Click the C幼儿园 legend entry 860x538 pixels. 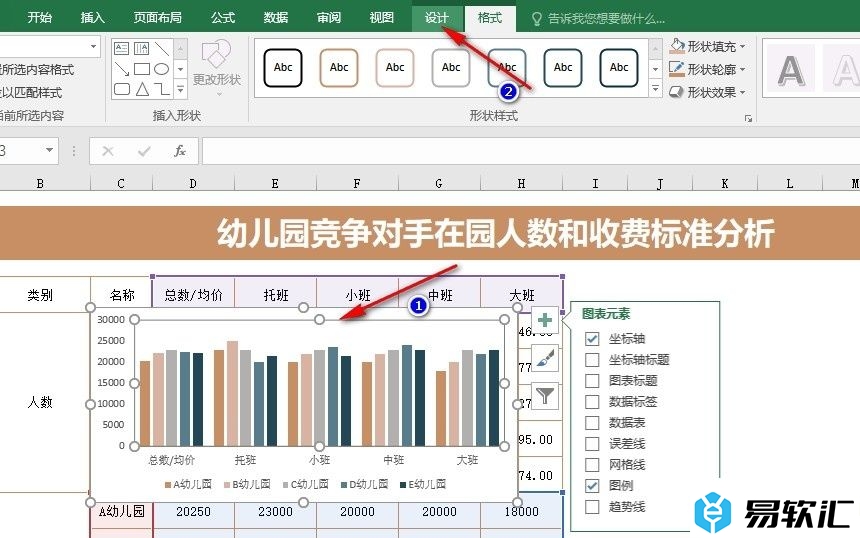[x=305, y=484]
